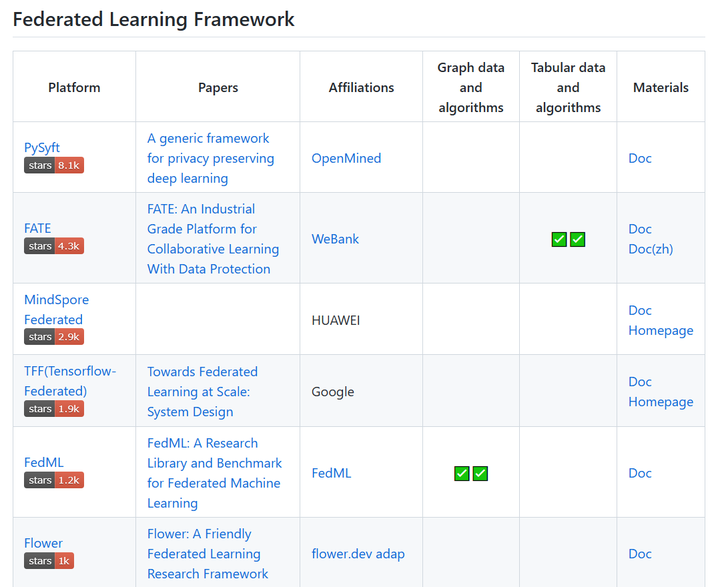Screen dimensions: 720x587
Task: Open the FATE Industrial Grade Platform paper
Action: (213, 239)
